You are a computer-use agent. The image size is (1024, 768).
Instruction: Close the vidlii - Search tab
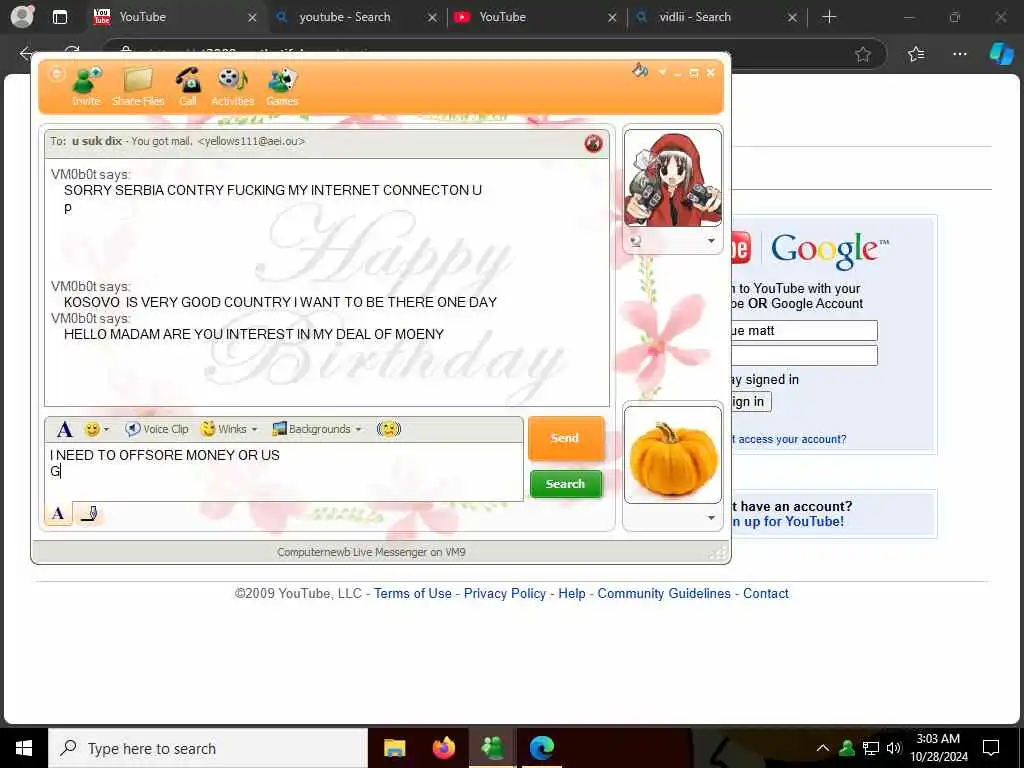[792, 18]
